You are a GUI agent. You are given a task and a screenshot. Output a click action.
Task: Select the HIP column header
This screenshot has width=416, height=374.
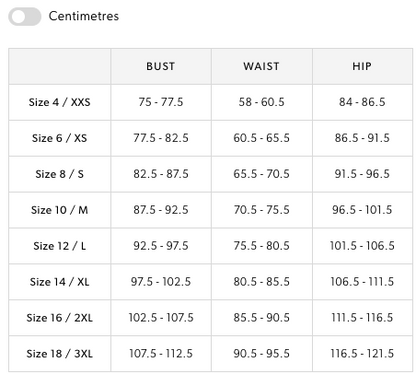pyautogui.click(x=362, y=66)
